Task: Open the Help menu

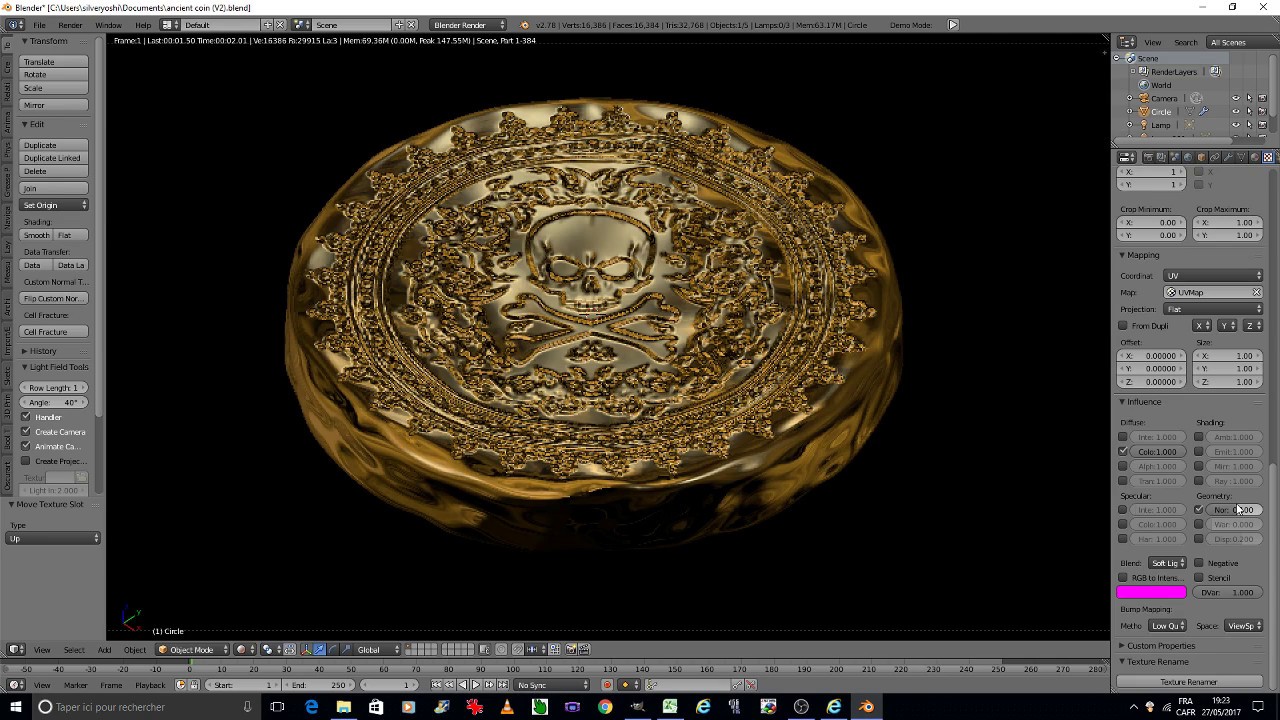Action: [143, 24]
